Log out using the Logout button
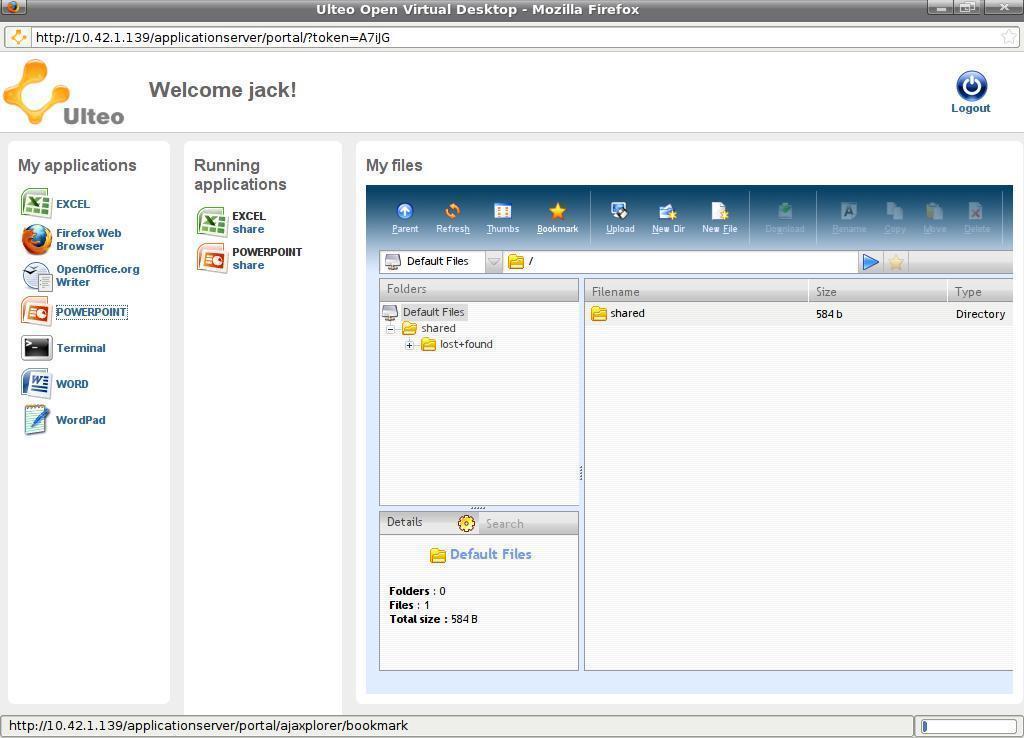Viewport: 1024px width, 738px height. 971,92
